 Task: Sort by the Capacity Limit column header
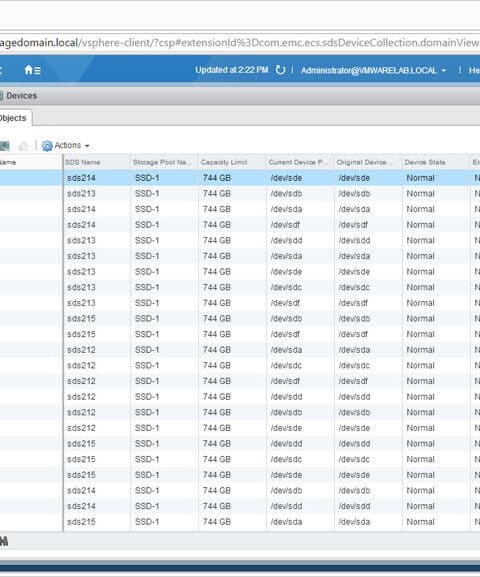coord(224,162)
